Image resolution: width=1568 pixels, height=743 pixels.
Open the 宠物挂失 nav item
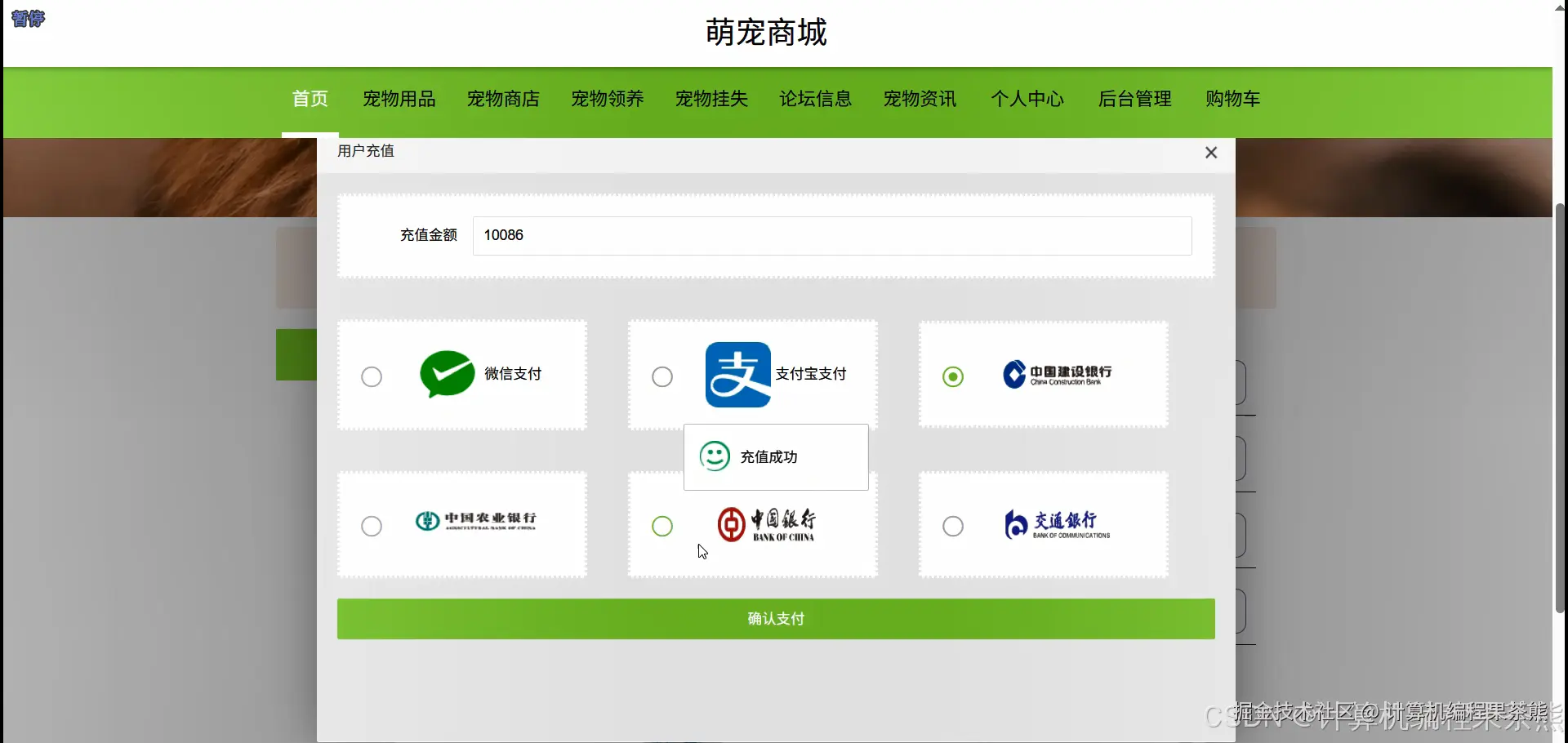(711, 99)
